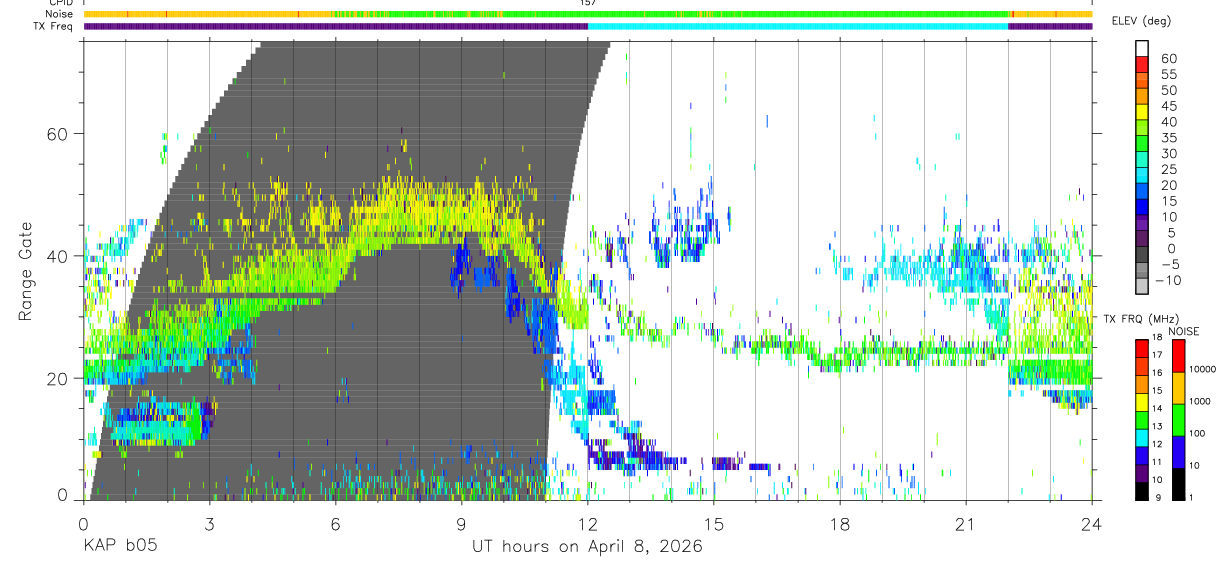Click the 21 tick label on time axis
Viewport: 1228px width, 567px height.
point(966,524)
